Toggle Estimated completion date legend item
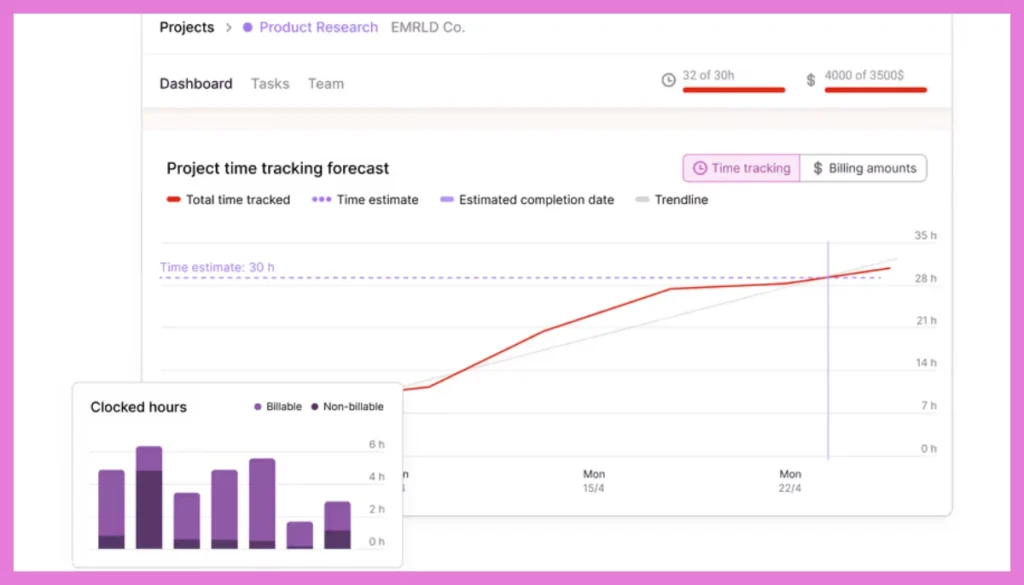Screen dimensions: 1024x585 pyautogui.click(x=527, y=200)
